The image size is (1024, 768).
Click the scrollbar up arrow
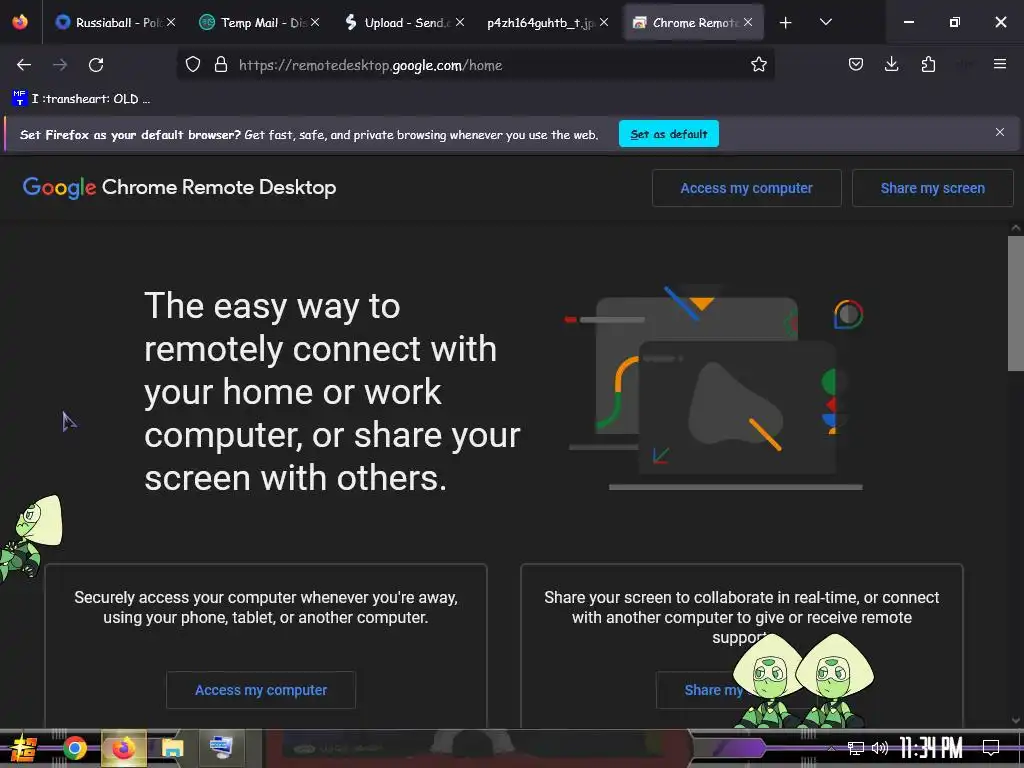point(1016,228)
